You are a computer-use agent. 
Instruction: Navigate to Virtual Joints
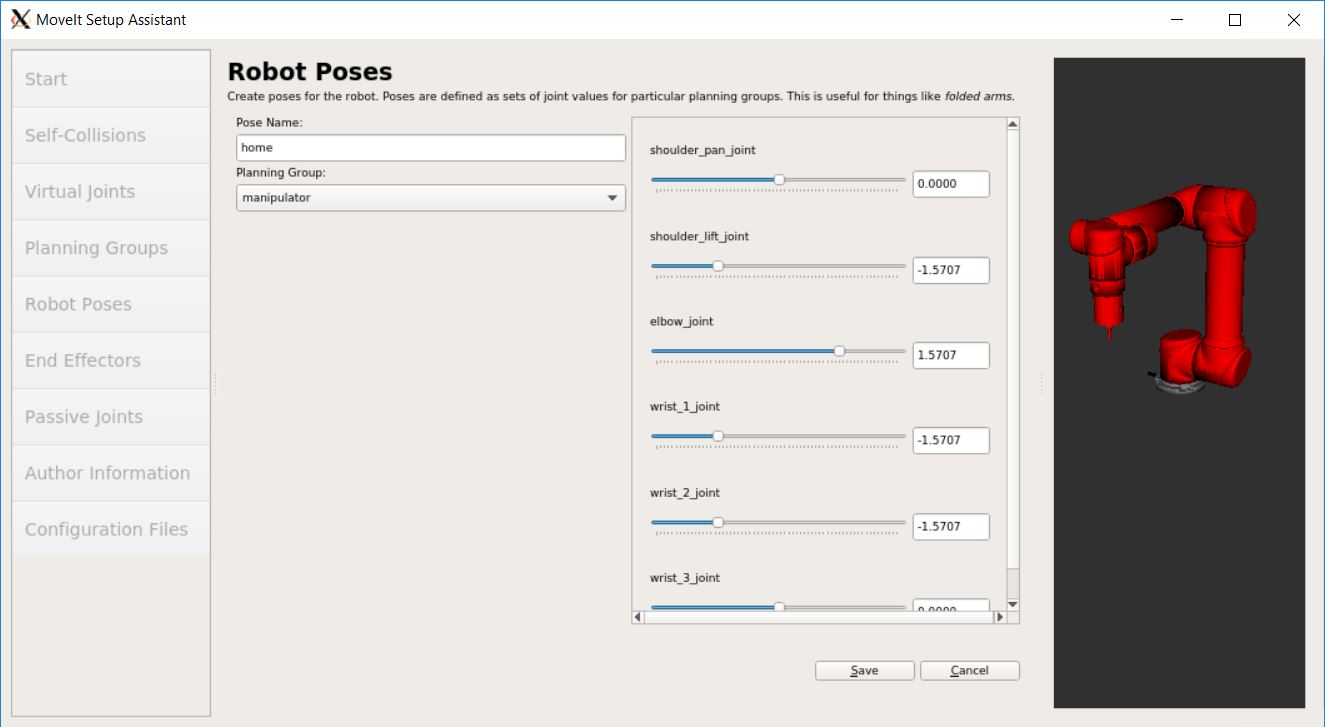pos(110,191)
